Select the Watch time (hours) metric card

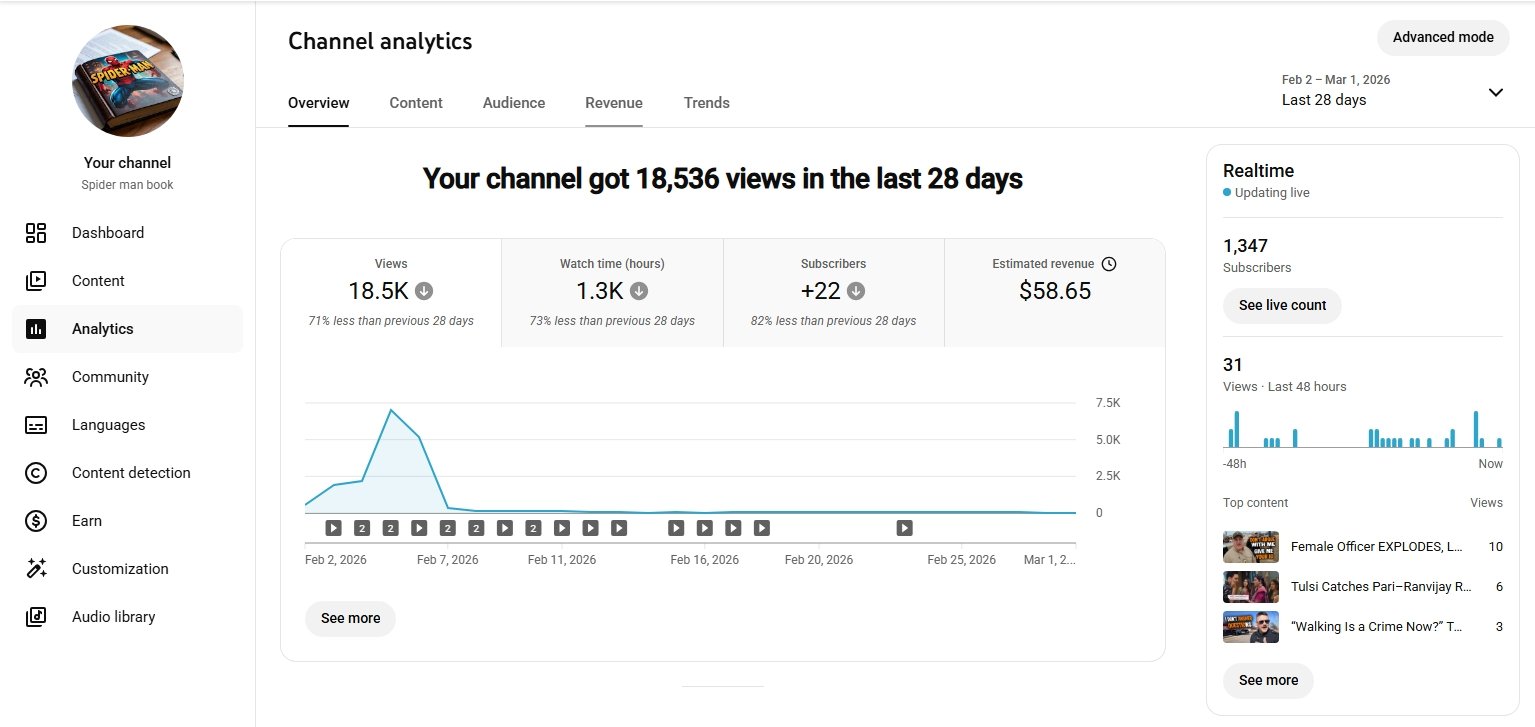click(612, 292)
